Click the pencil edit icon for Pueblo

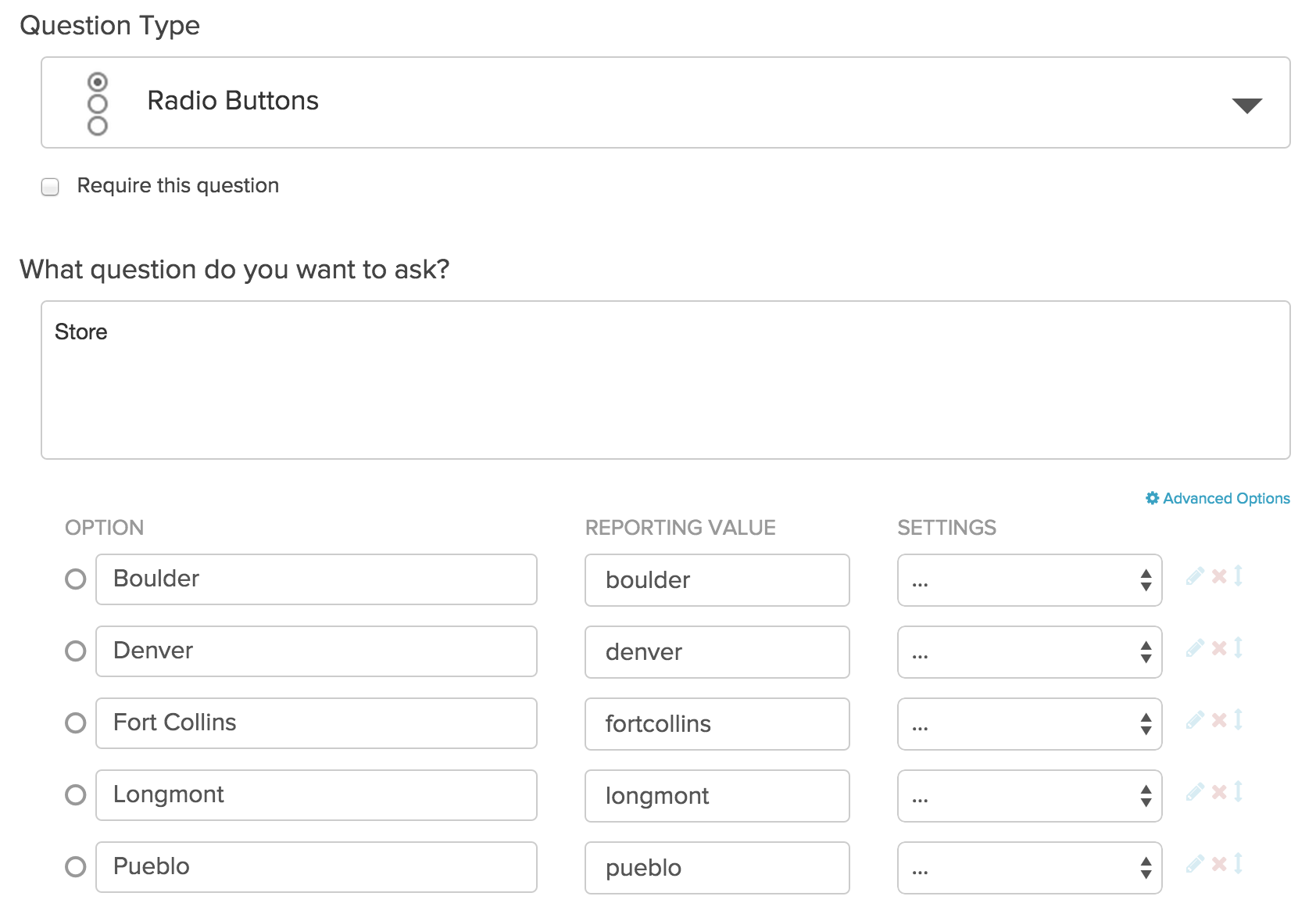coord(1194,865)
